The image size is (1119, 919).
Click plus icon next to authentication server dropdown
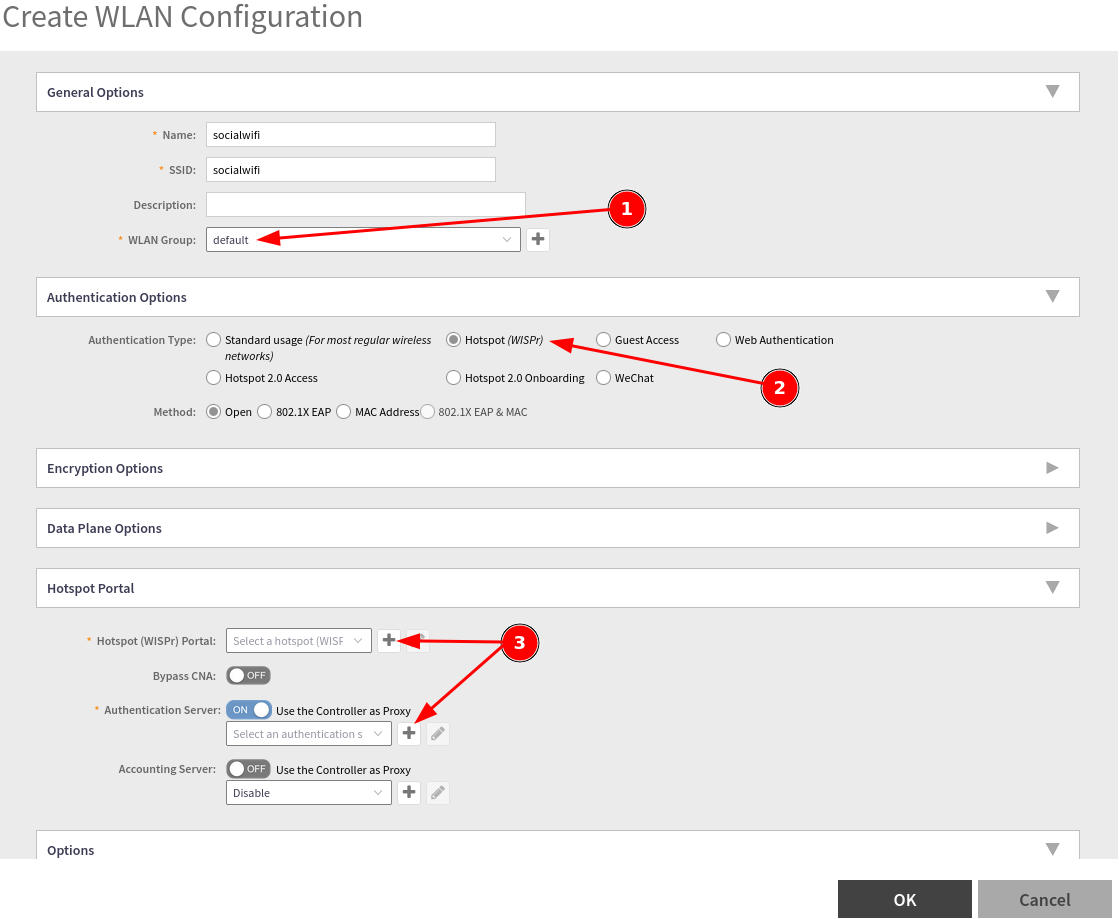tap(408, 734)
